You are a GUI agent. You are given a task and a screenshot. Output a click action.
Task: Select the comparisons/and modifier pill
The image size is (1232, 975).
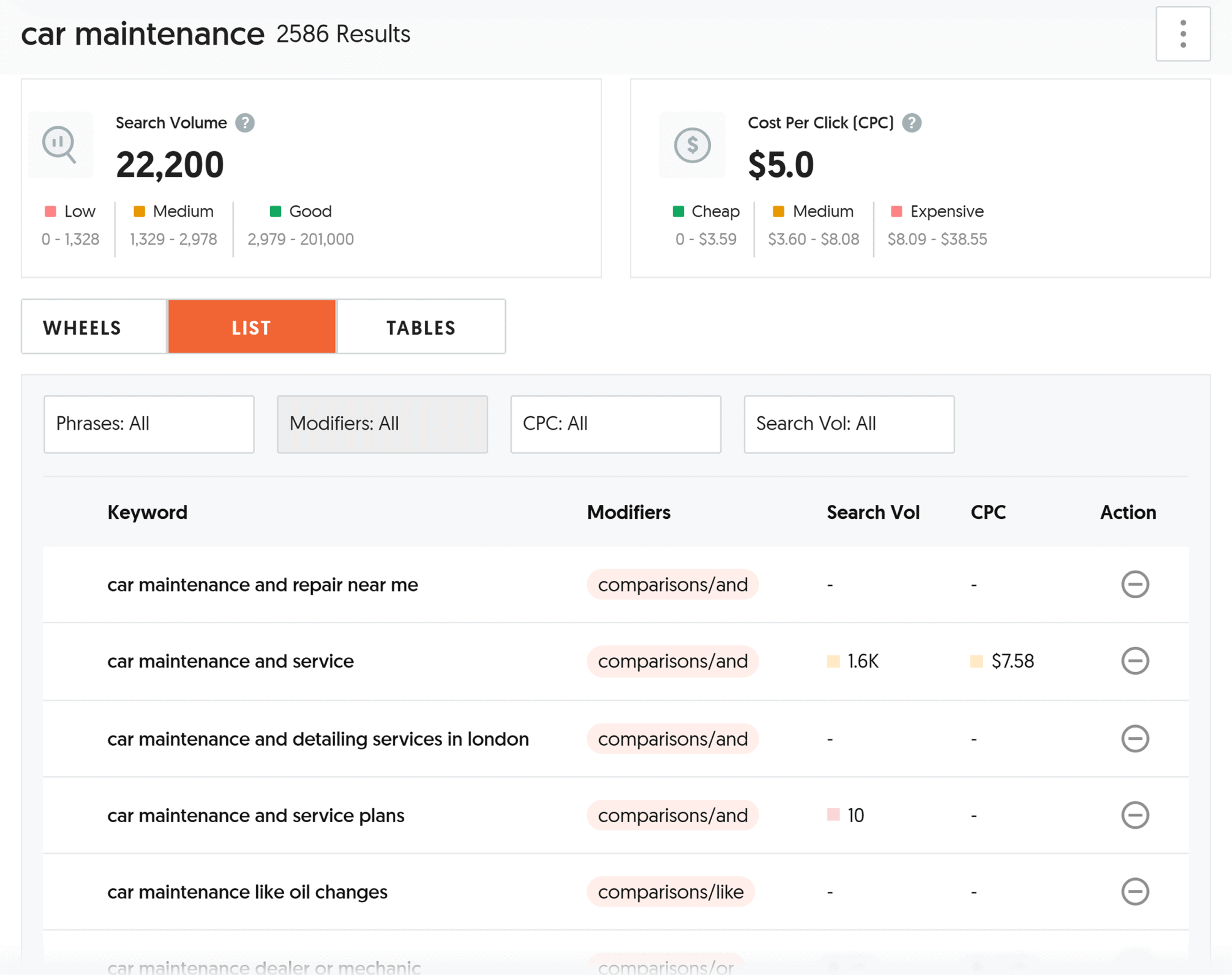tap(672, 584)
